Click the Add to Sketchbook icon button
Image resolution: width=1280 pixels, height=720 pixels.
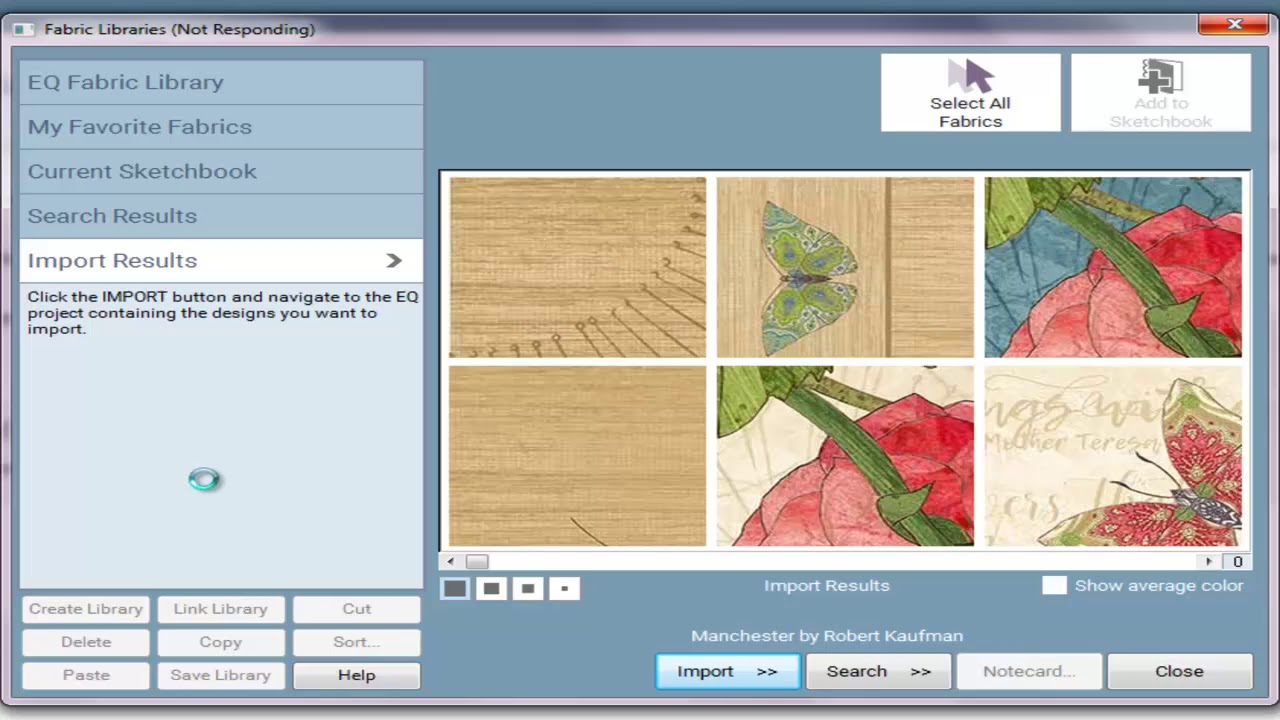click(1161, 92)
